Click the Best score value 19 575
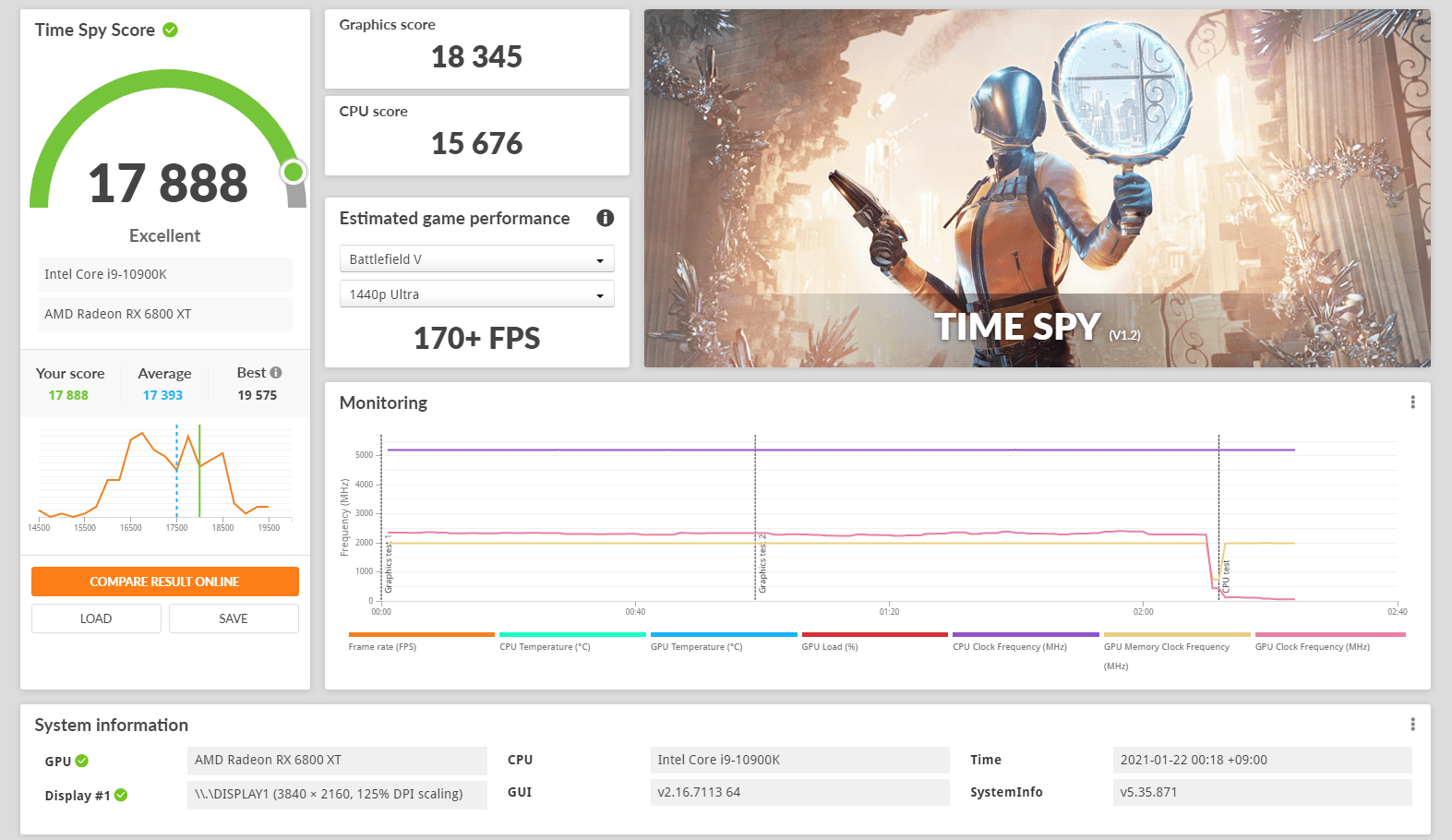Screen dimensions: 1452x840 pos(258,395)
